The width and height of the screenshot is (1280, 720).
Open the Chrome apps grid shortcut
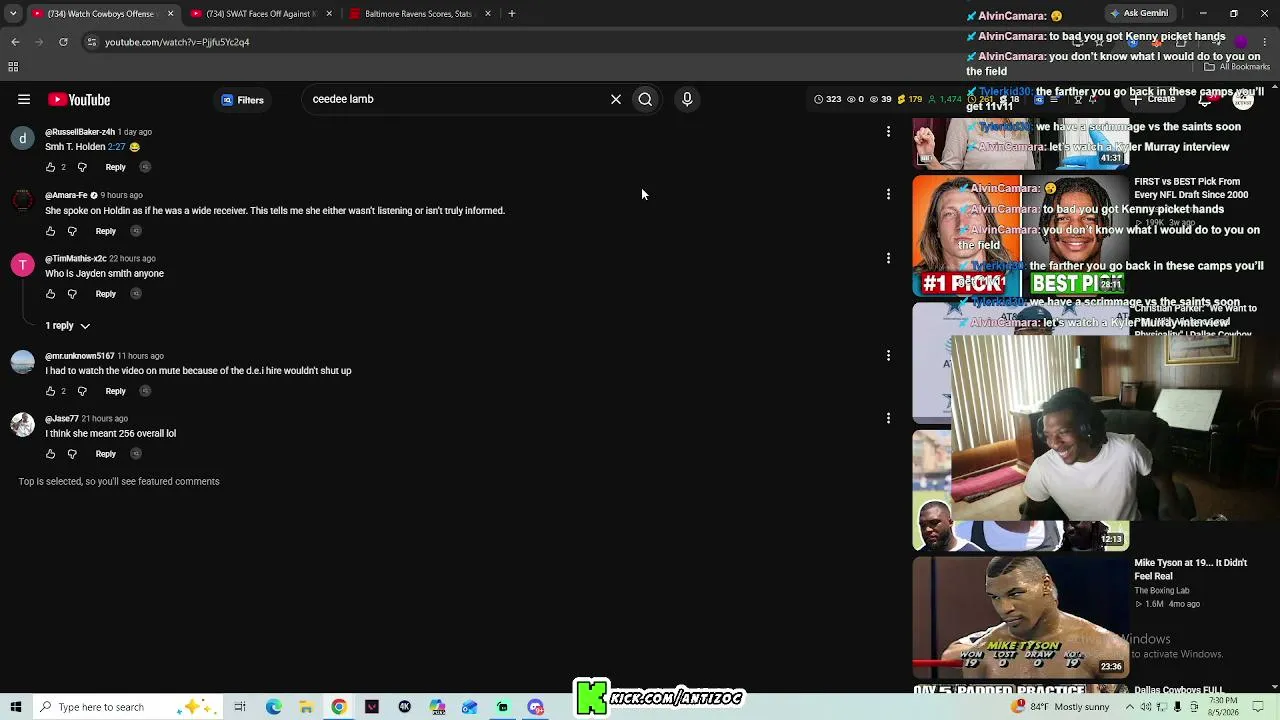(13, 67)
